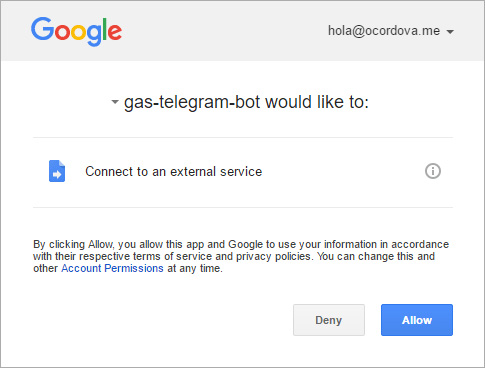Click the letter G of the Google logo
The height and width of the screenshot is (368, 485).
pos(43,29)
